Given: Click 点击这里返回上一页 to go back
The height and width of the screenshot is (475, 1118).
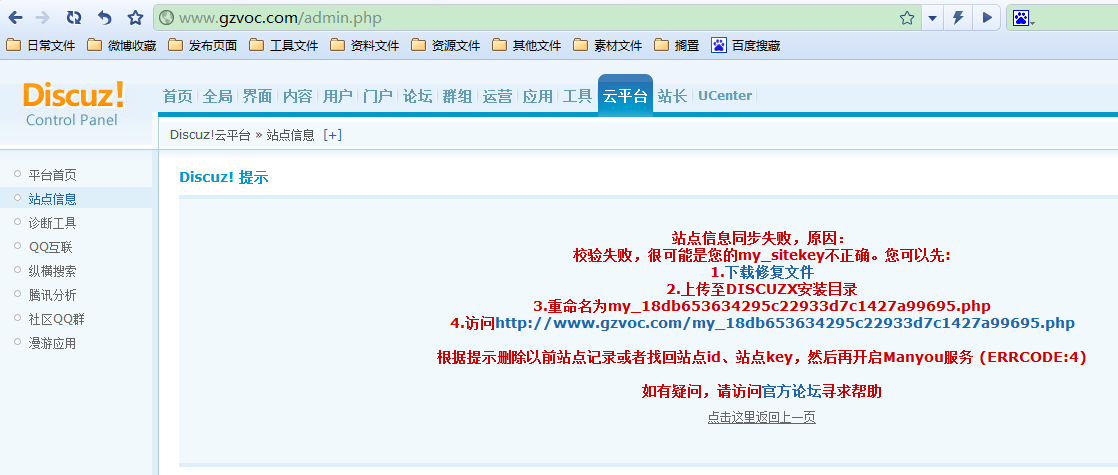Looking at the screenshot, I should pyautogui.click(x=761, y=418).
